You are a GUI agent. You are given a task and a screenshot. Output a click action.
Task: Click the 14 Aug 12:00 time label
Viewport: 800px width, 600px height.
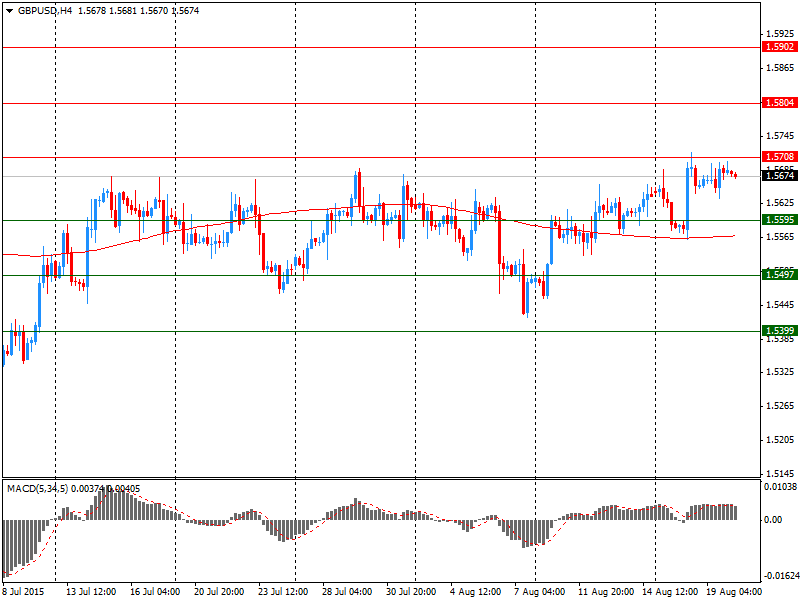670,592
